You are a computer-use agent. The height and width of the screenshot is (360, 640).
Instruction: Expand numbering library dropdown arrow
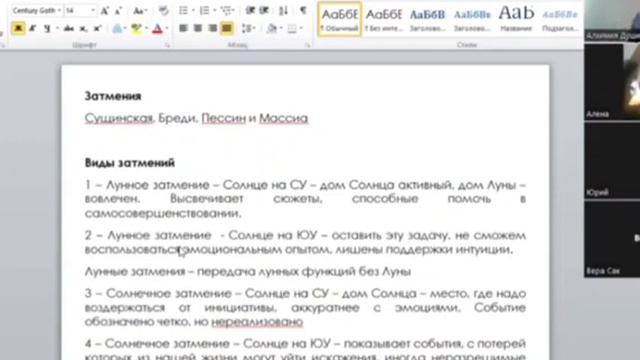pyautogui.click(x=214, y=11)
